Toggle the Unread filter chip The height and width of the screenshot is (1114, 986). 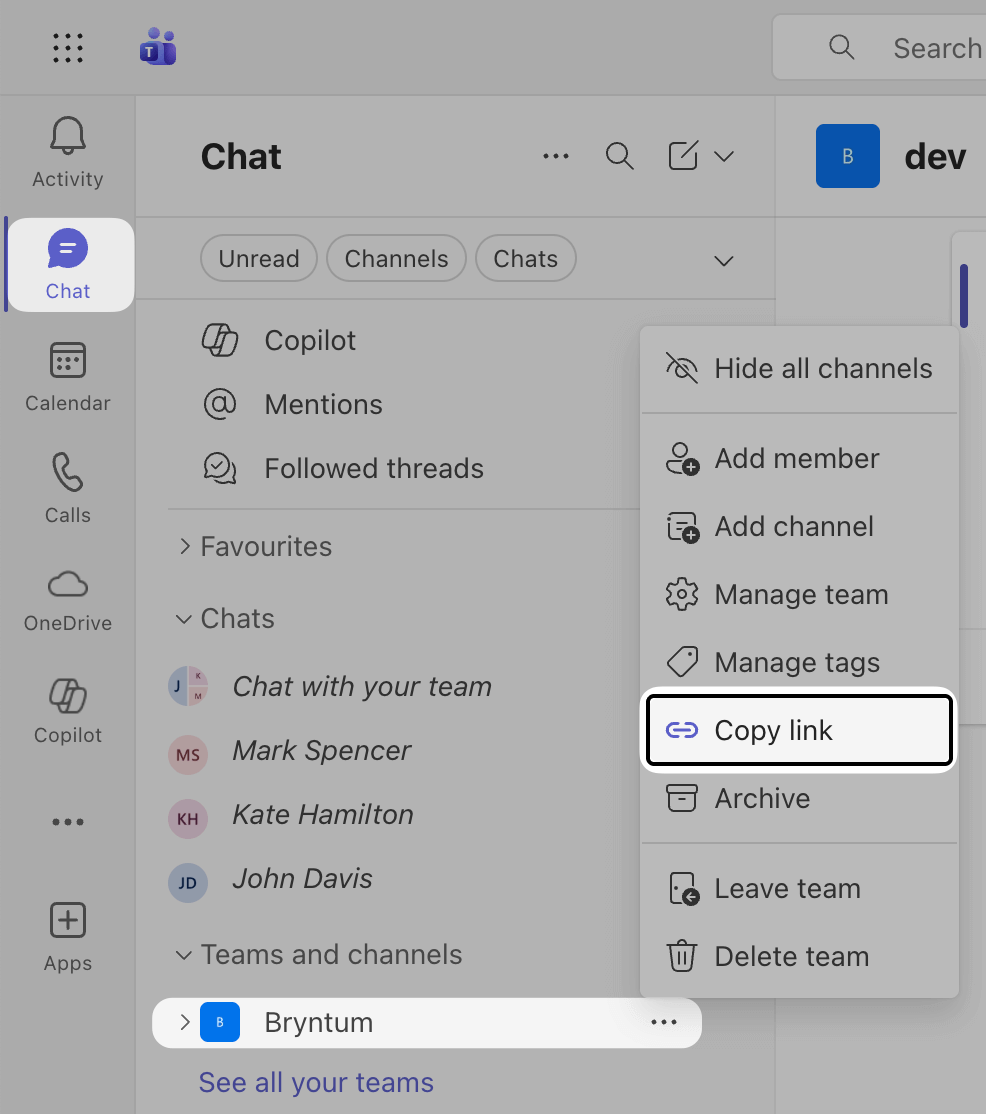coord(259,259)
